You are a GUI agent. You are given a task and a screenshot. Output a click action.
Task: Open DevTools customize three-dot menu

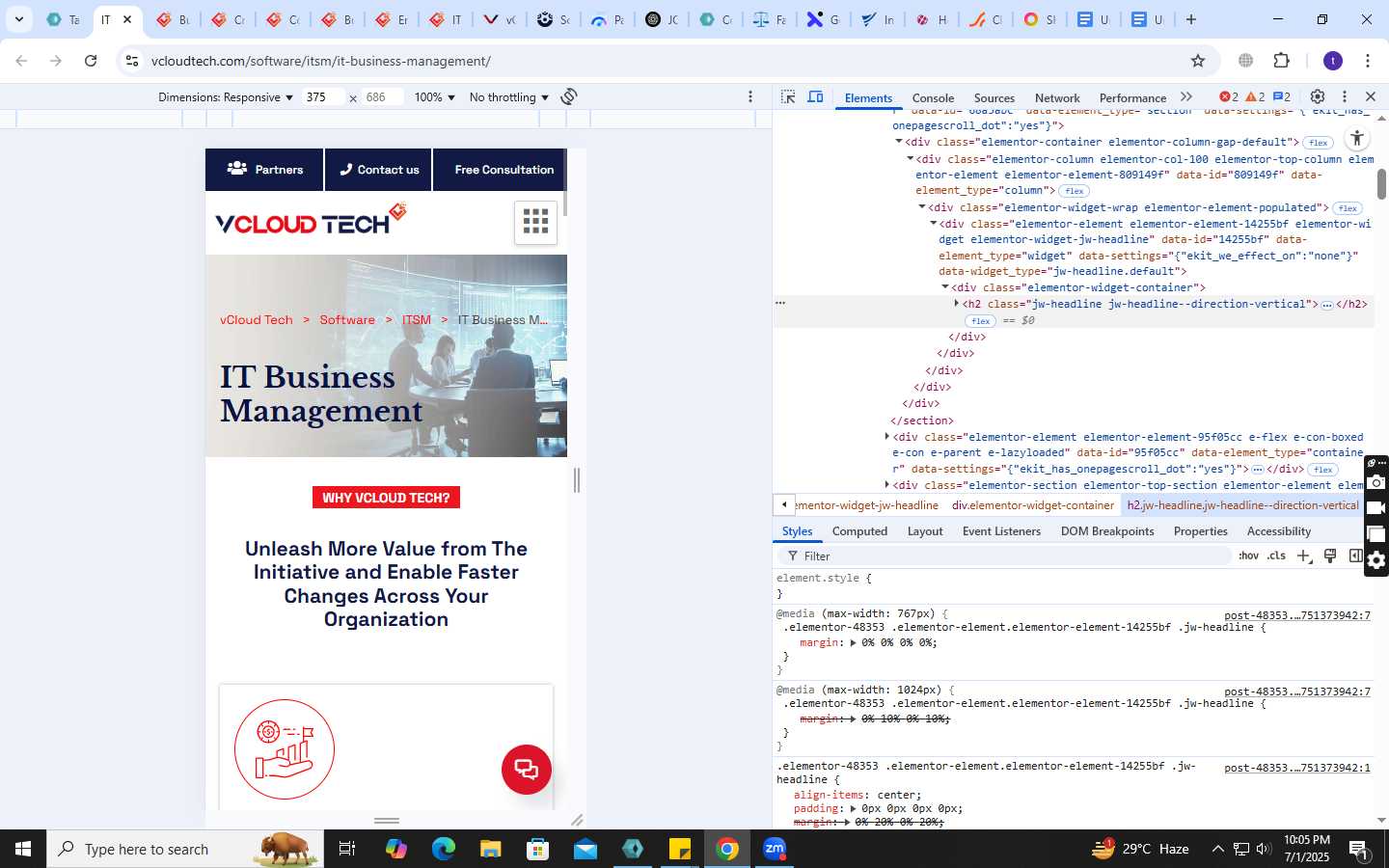1344,96
